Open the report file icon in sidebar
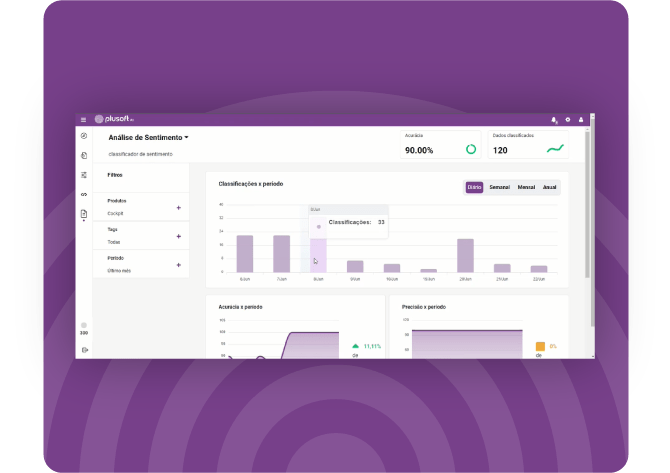This screenshot has height=473, width=670. tap(84, 214)
